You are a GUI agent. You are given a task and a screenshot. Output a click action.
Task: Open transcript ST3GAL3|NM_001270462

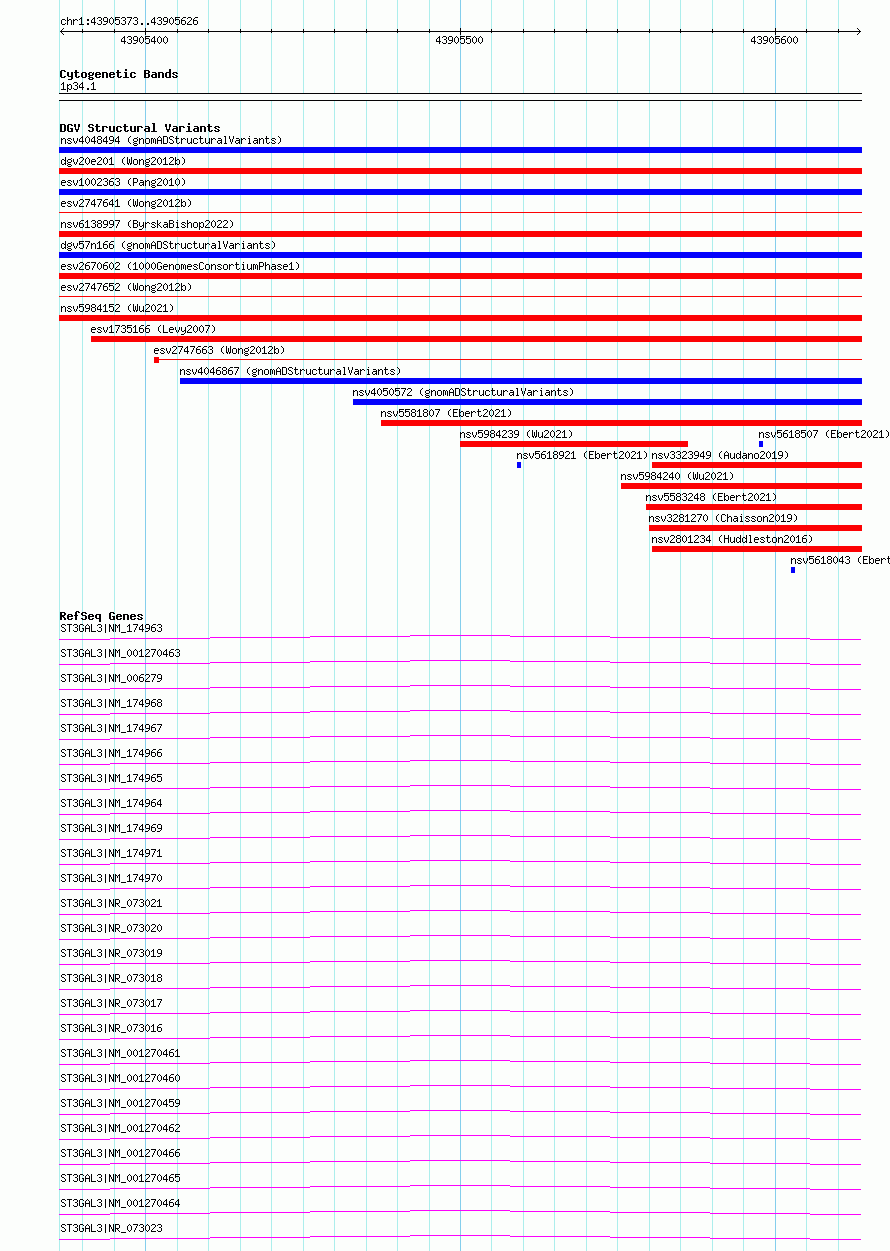point(120,1128)
